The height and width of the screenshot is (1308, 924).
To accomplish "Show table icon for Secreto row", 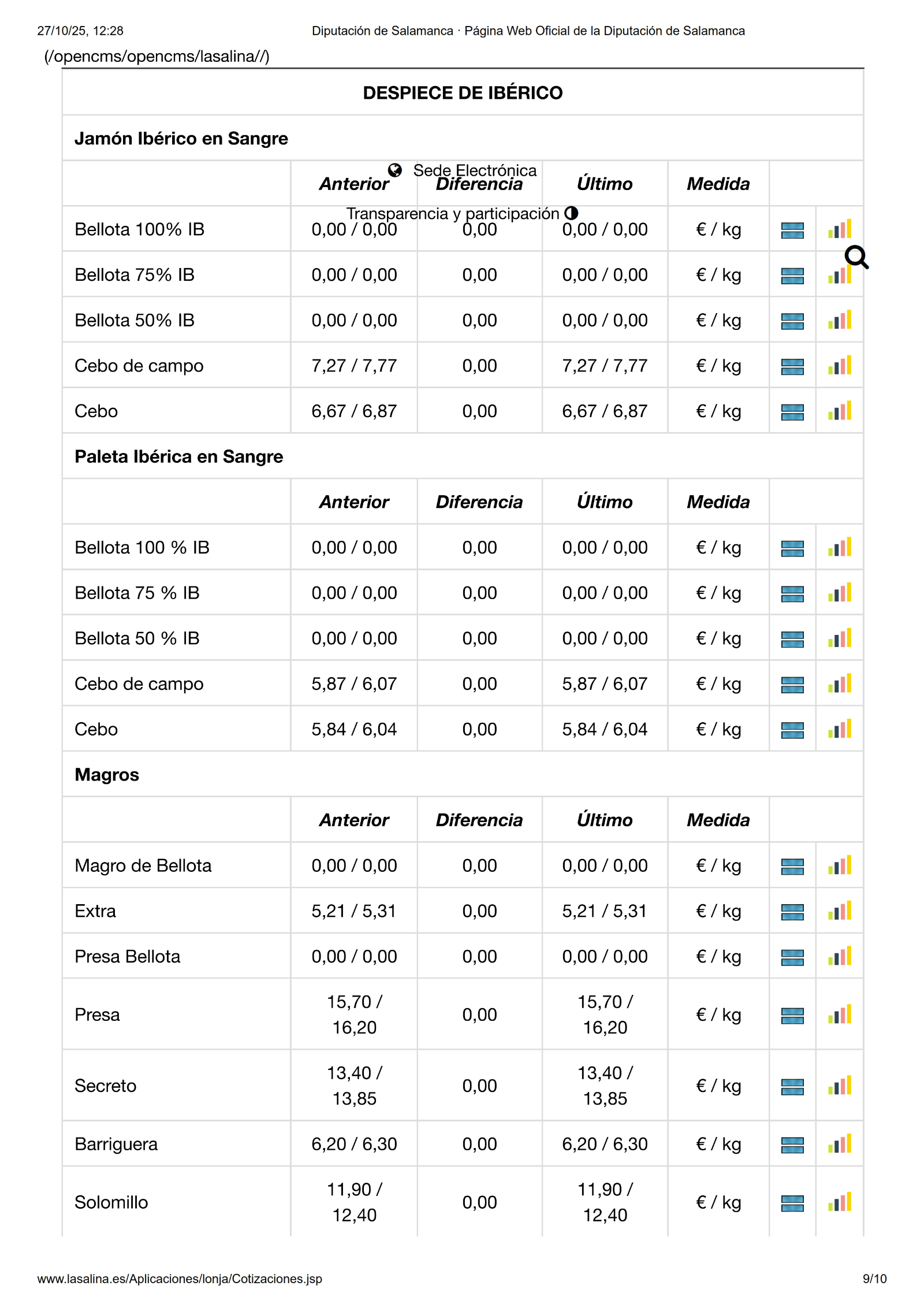I will (792, 1087).
